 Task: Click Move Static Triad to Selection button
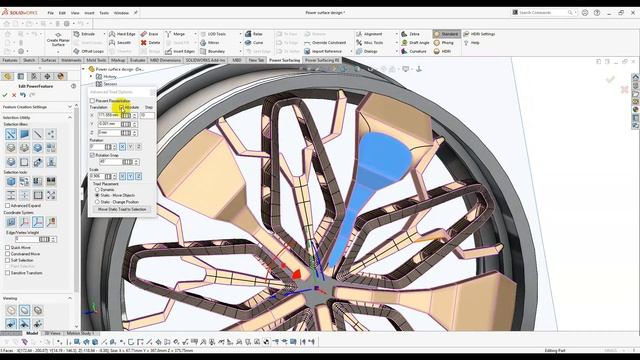(x=122, y=209)
